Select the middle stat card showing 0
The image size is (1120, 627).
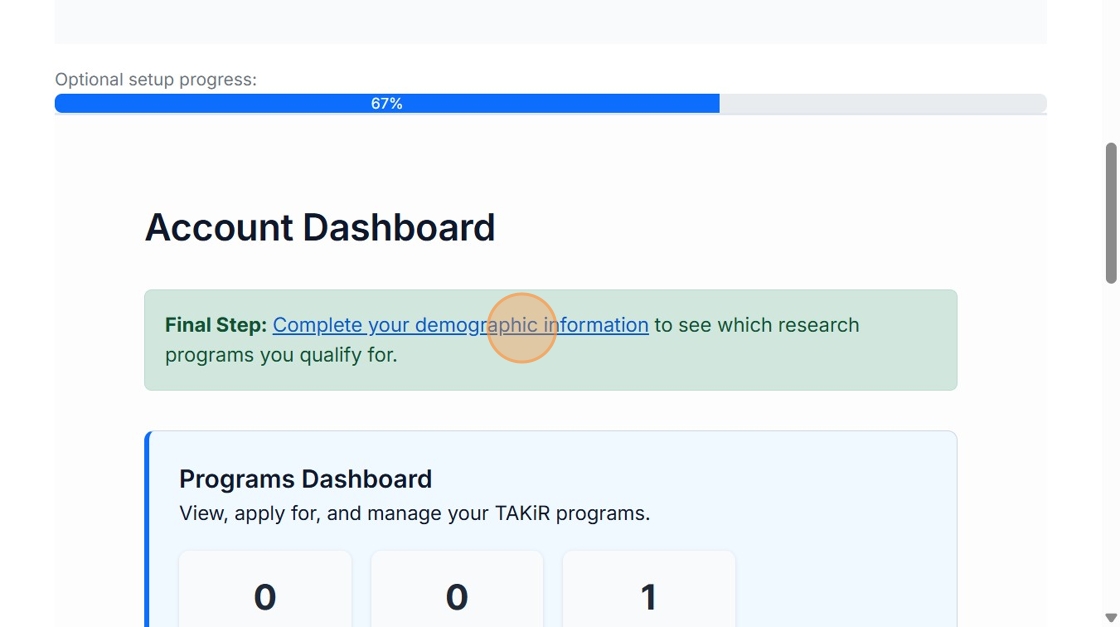pos(457,590)
